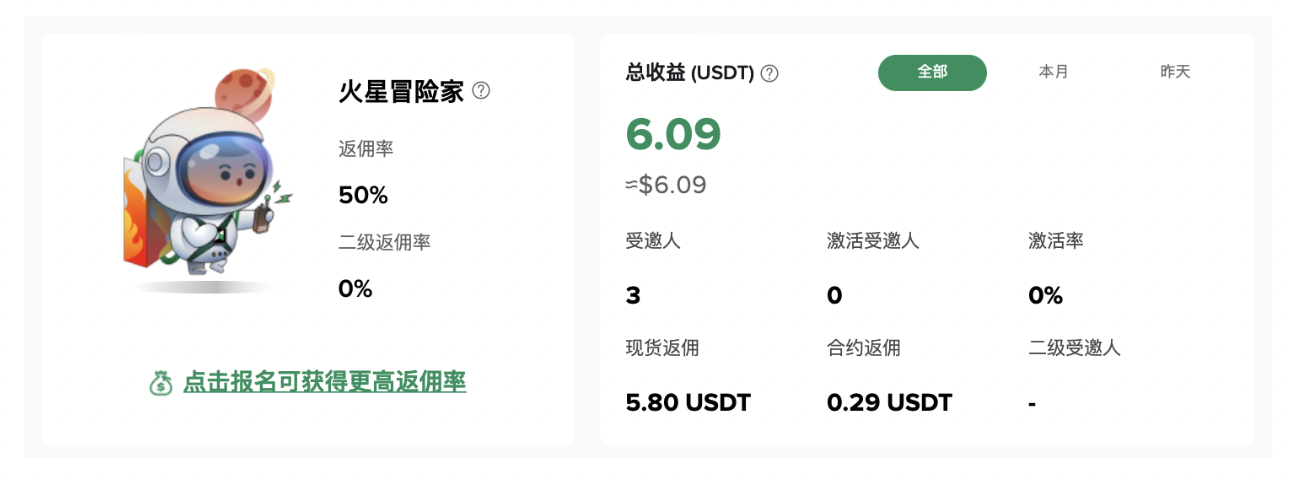Click the 二级受邀人 label

pos(1075,348)
